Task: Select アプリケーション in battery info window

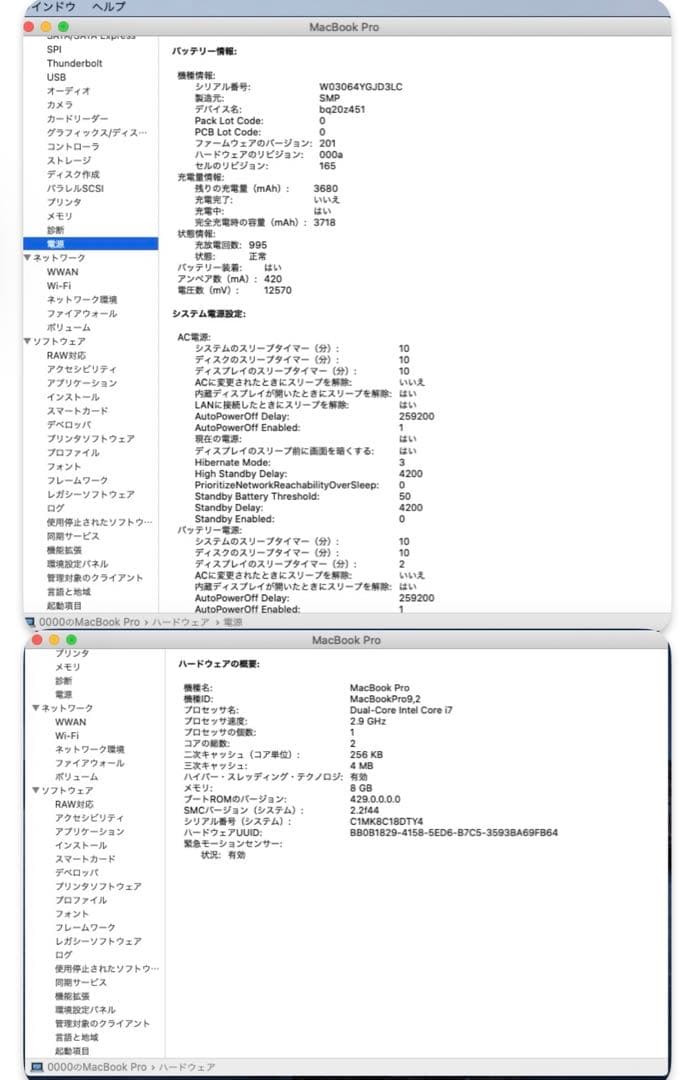Action: (x=81, y=383)
